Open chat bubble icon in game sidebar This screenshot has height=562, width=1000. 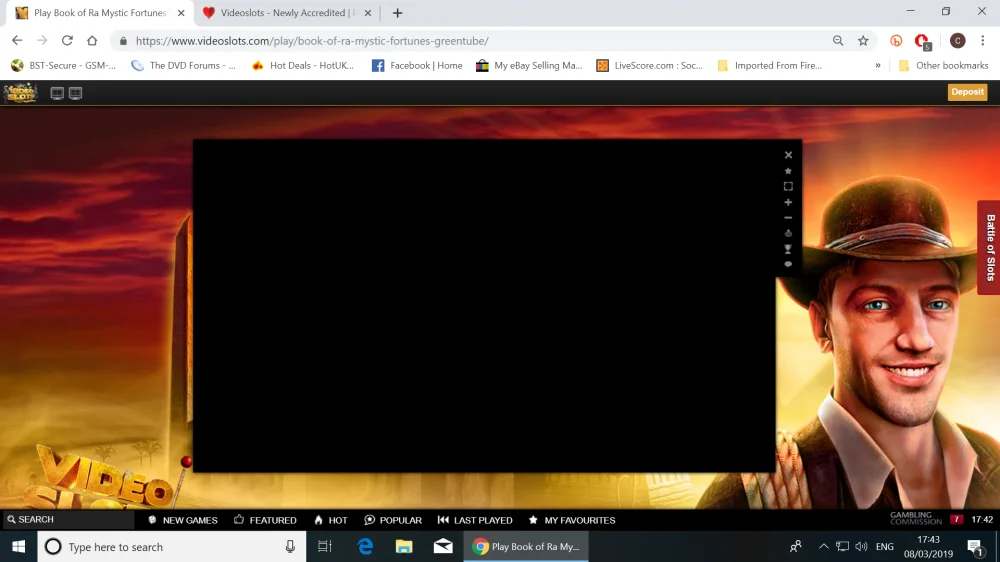tap(788, 264)
